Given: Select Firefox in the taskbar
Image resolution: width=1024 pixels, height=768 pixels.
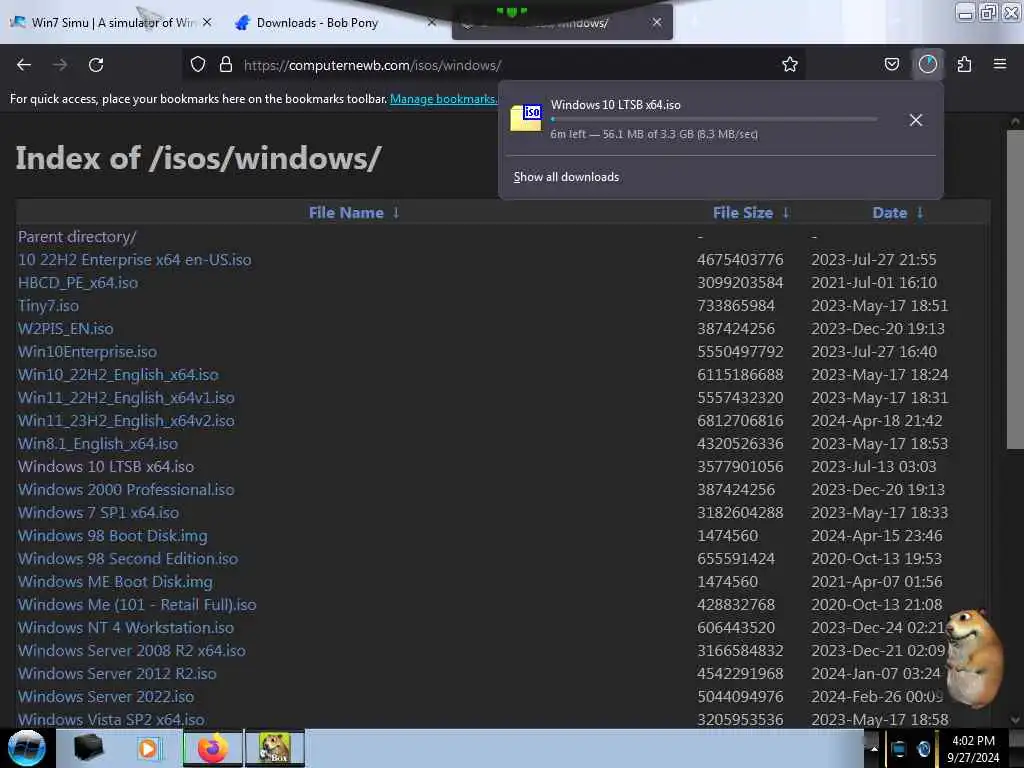Looking at the screenshot, I should coord(212,748).
